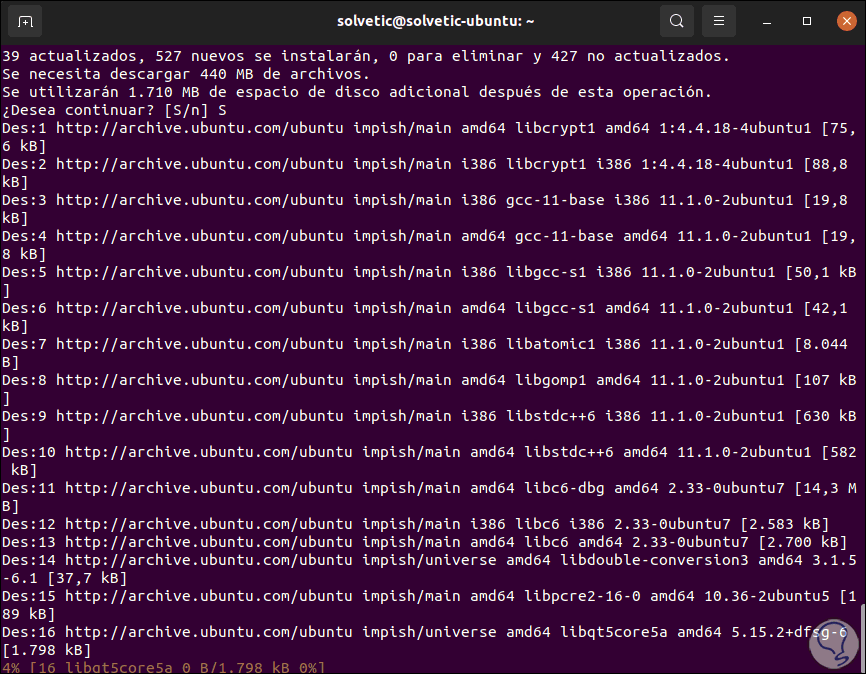Open the terminal hamburger menu
The image size is (866, 674).
[720, 20]
